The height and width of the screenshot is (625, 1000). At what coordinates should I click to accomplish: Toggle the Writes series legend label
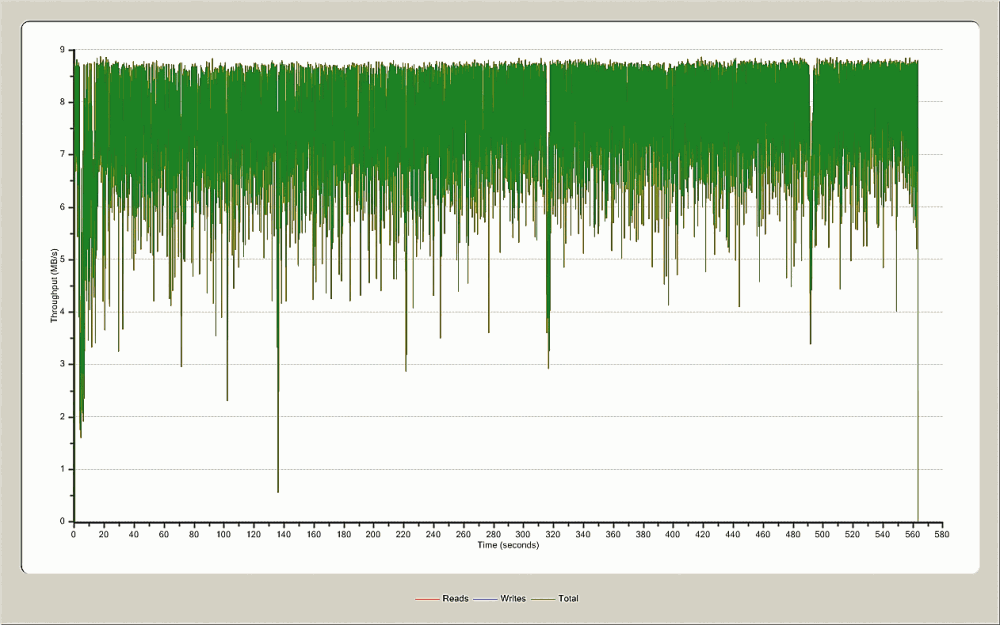click(512, 599)
